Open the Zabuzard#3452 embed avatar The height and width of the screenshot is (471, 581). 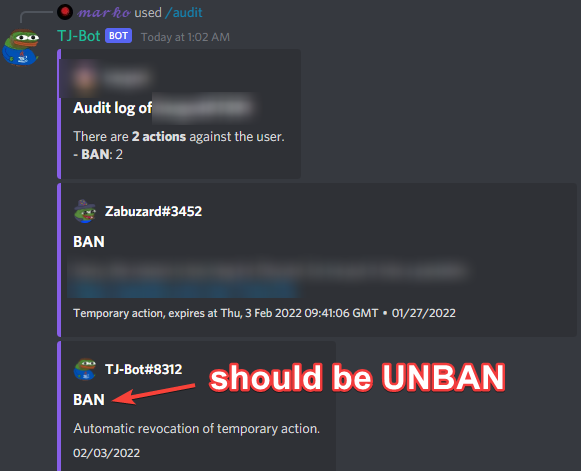[x=85, y=211]
